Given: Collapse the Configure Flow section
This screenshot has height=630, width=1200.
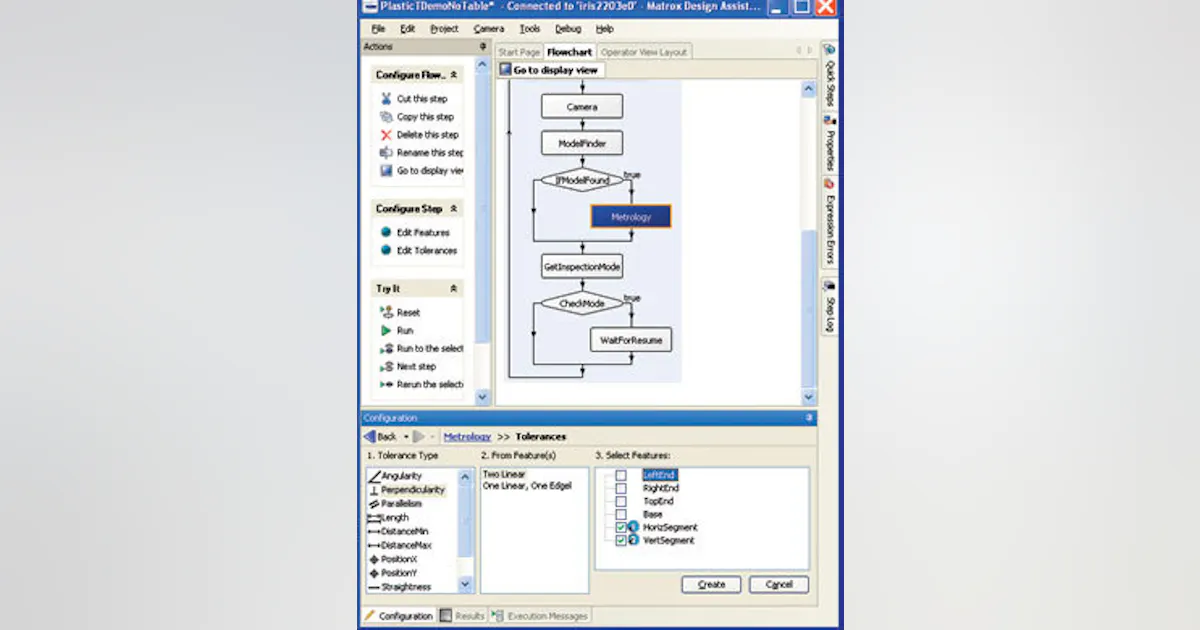Looking at the screenshot, I should click(x=454, y=75).
